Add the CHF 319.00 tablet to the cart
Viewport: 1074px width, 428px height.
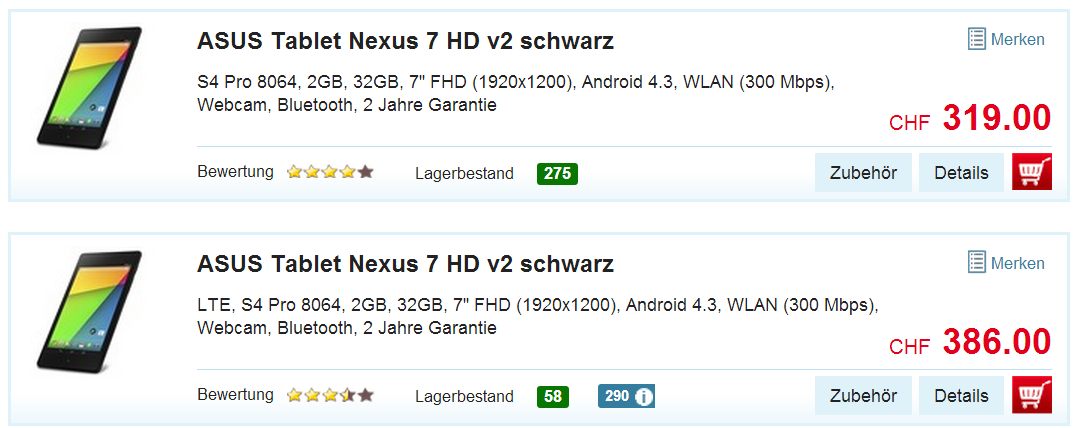1032,172
